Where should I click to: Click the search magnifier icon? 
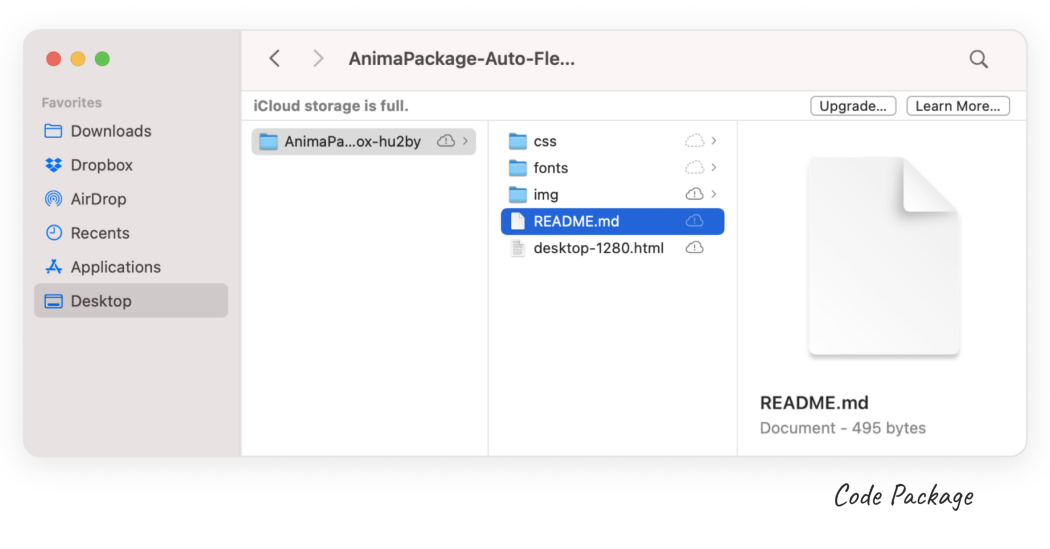pyautogui.click(x=978, y=59)
